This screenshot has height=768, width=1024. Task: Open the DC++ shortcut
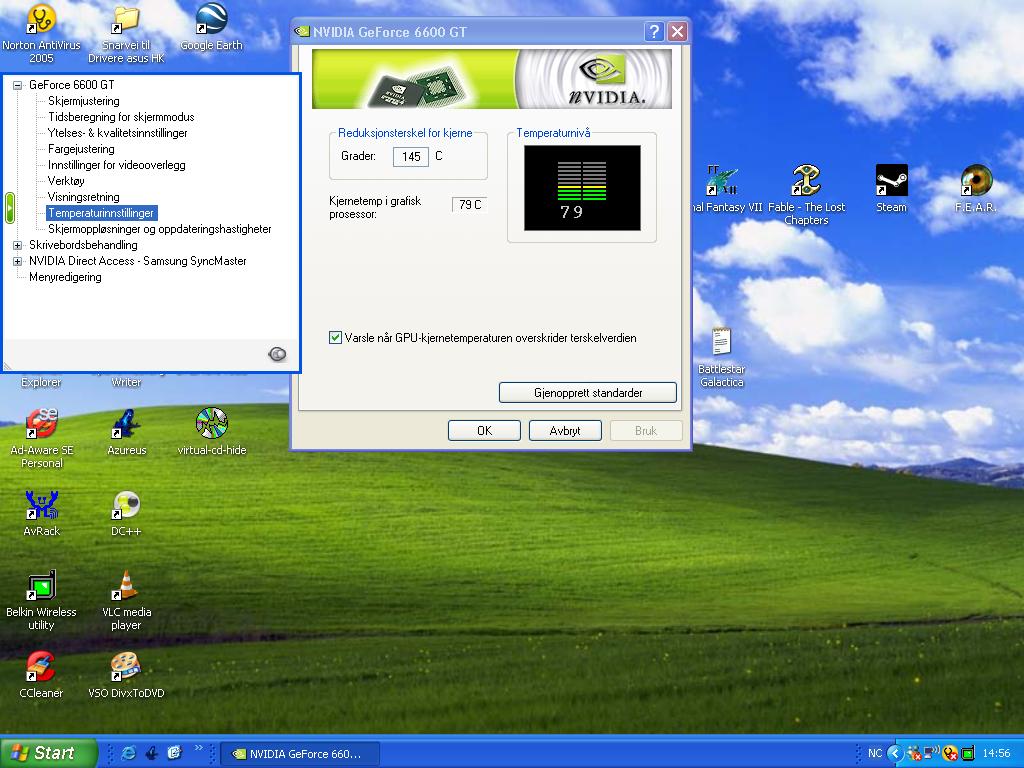pos(126,513)
